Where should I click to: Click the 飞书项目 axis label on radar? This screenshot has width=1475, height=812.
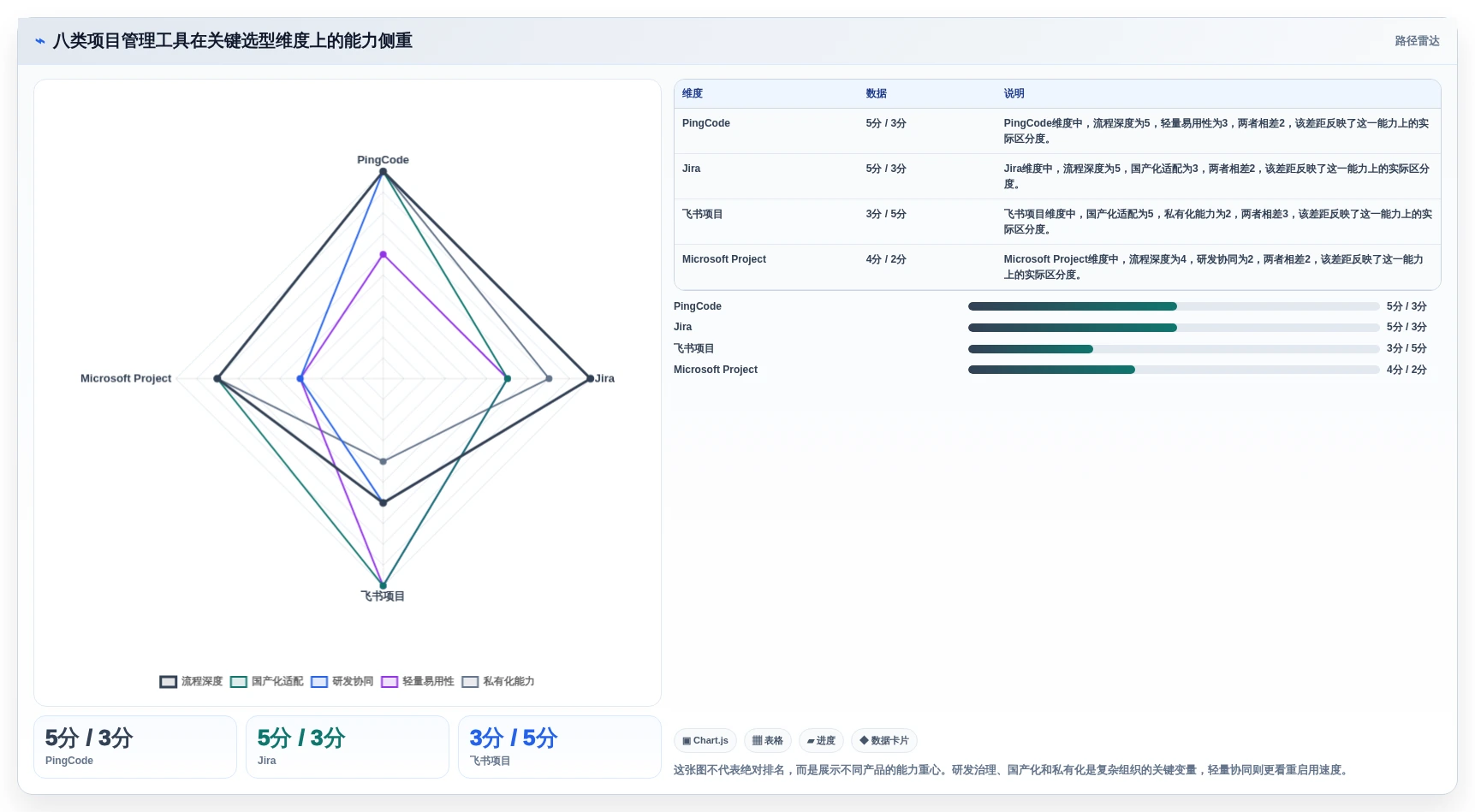383,596
